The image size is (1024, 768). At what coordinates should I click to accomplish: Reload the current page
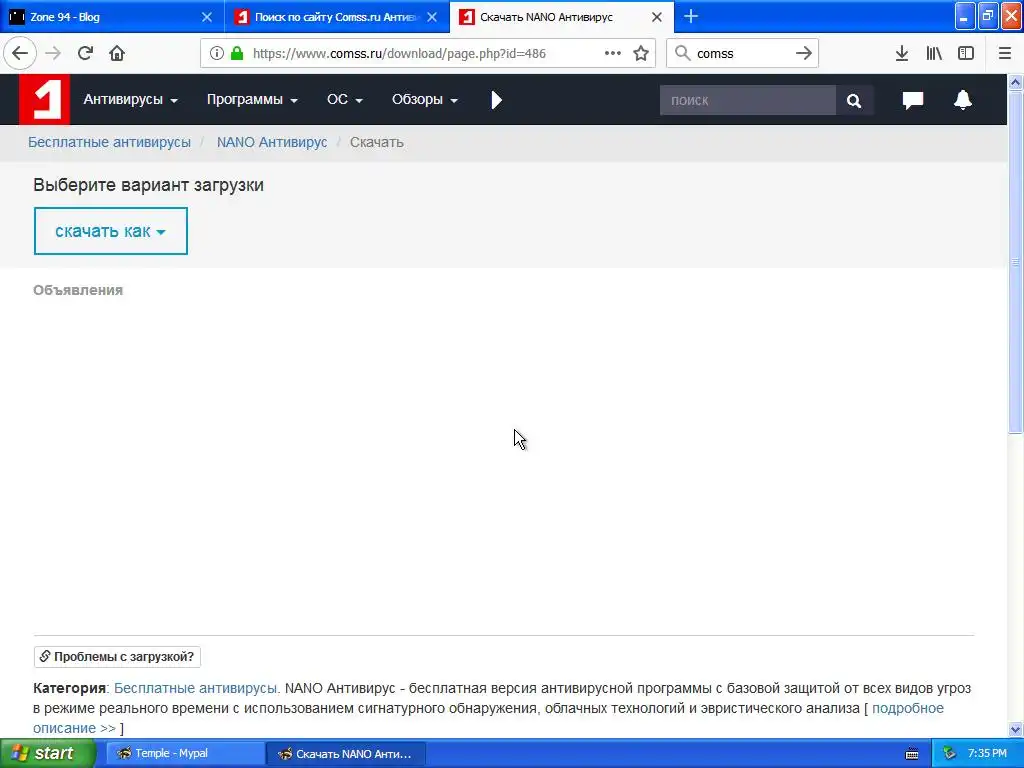[85, 54]
